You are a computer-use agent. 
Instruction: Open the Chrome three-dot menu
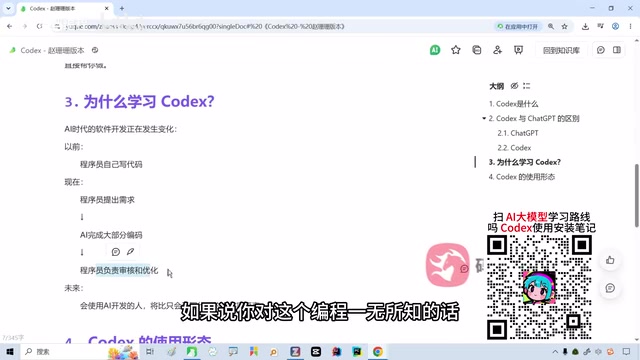(630, 26)
